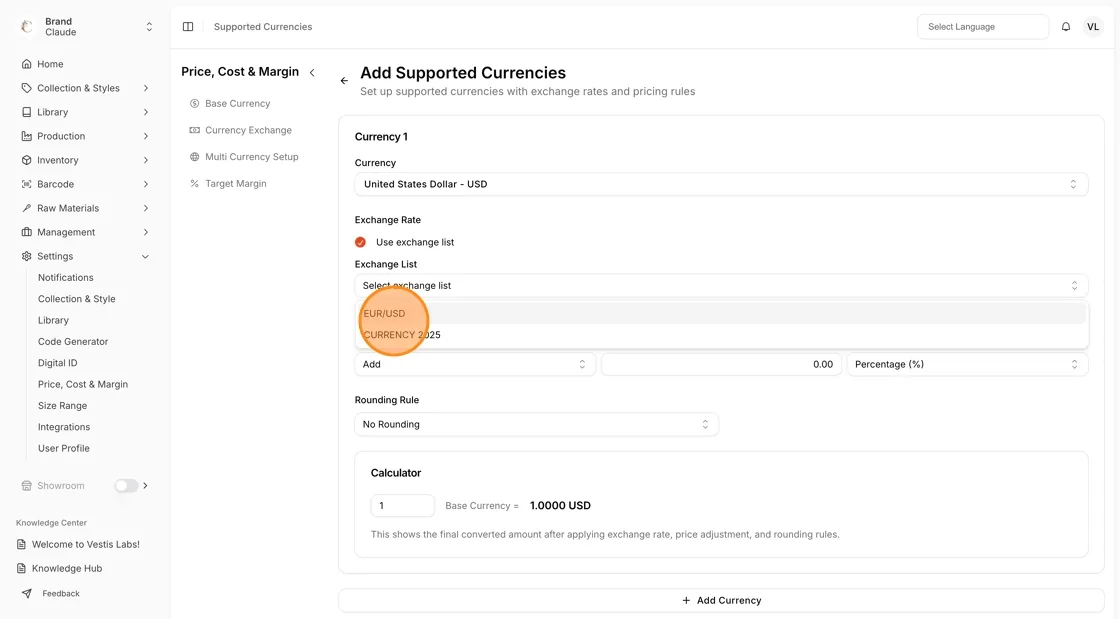Open User Profile settings
The image size is (1120, 619).
point(64,448)
